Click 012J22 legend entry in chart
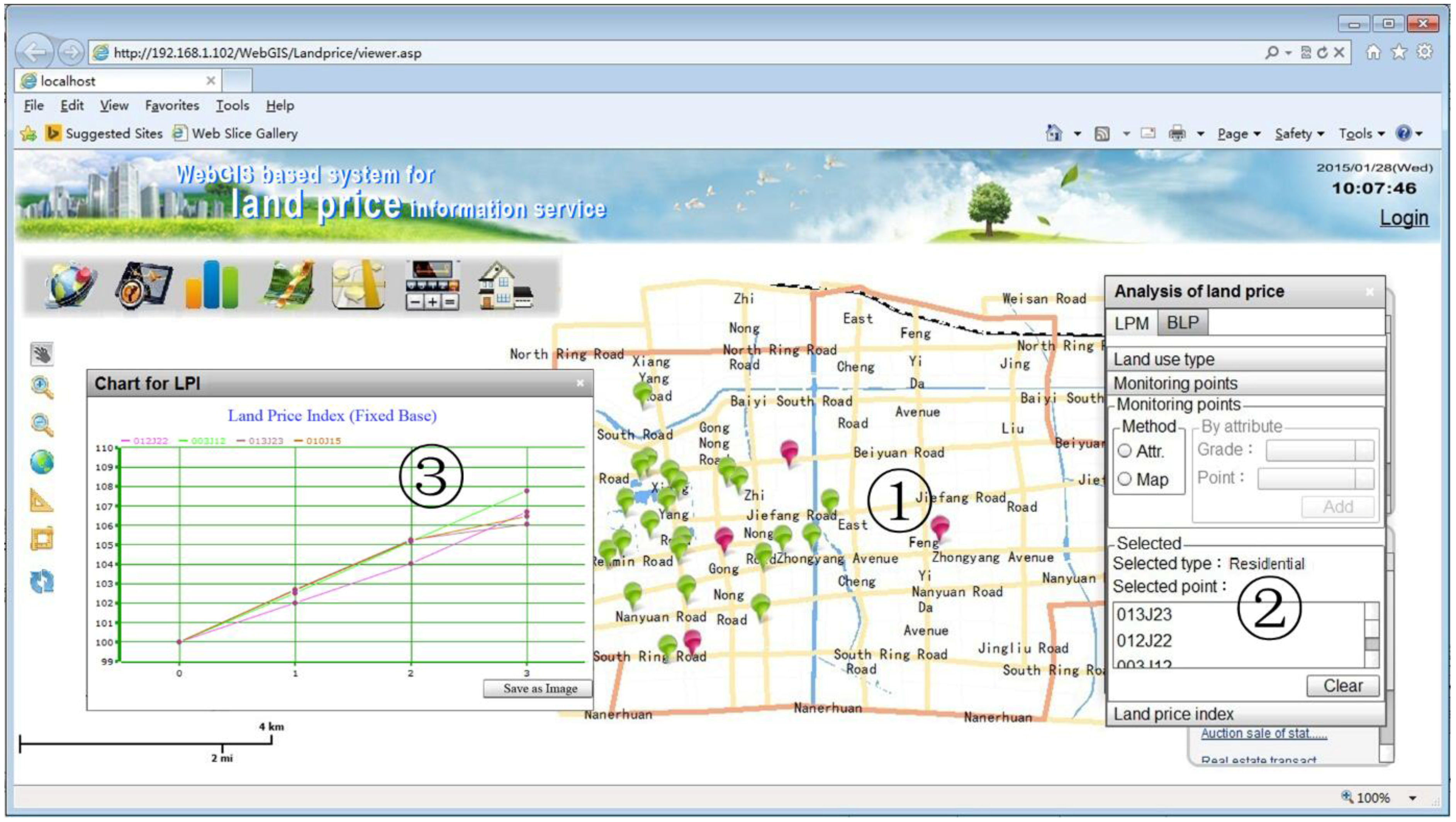The image size is (1456, 822). (x=145, y=441)
